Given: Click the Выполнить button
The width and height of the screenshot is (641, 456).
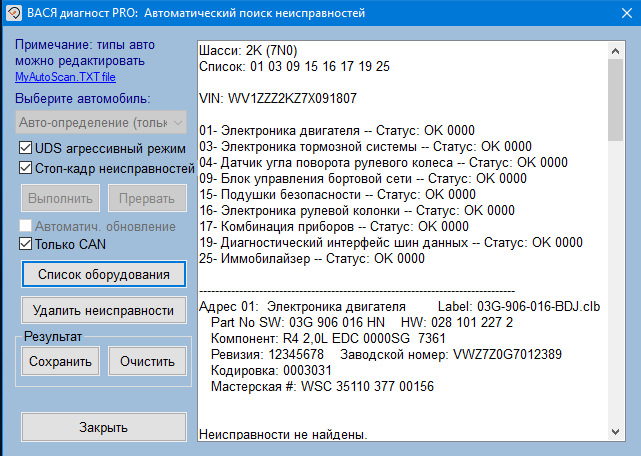Looking at the screenshot, I should [x=61, y=198].
